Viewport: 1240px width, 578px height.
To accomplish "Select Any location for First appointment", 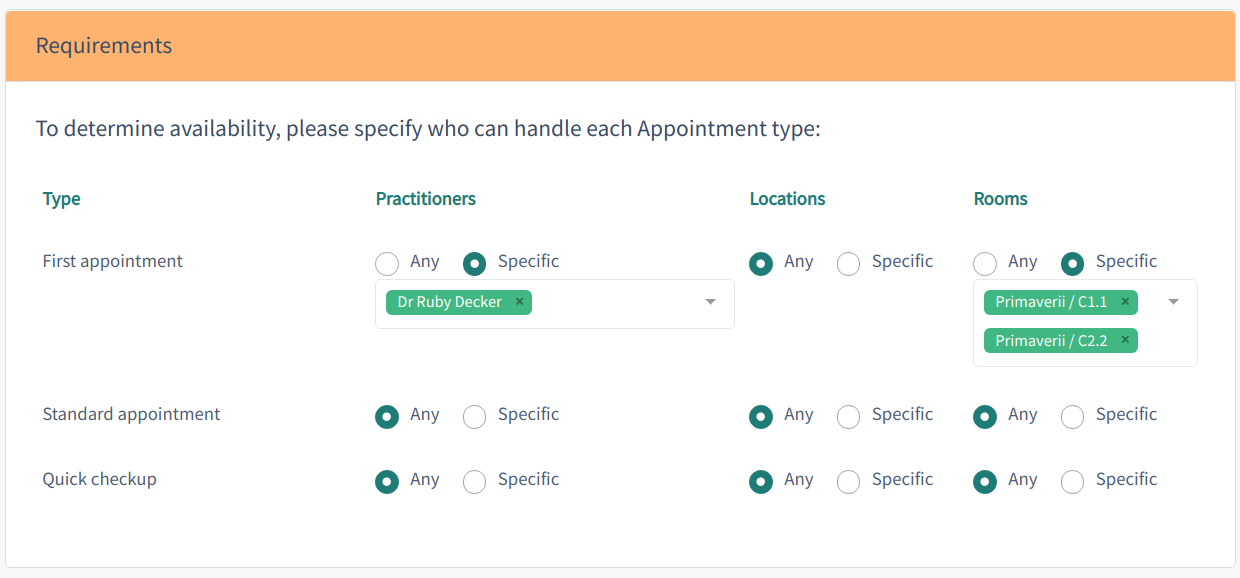I will (x=761, y=264).
